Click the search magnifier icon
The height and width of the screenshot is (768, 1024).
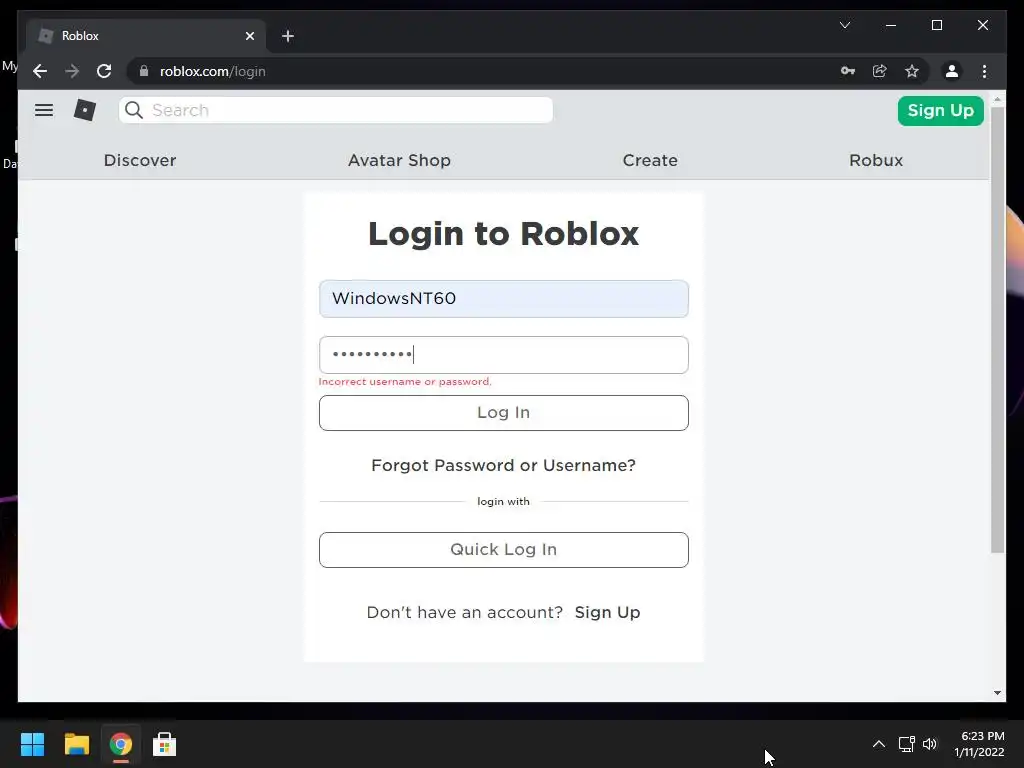pyautogui.click(x=134, y=110)
